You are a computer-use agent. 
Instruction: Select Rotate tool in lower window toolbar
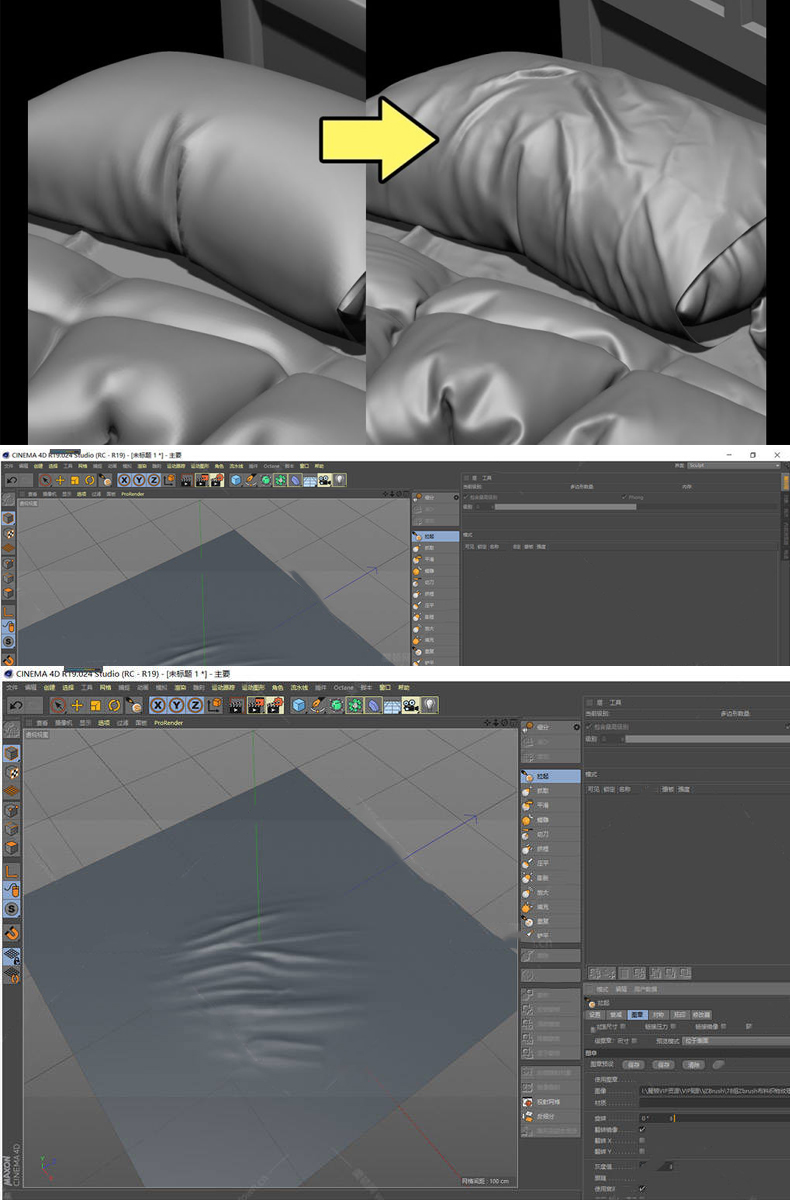(x=114, y=705)
